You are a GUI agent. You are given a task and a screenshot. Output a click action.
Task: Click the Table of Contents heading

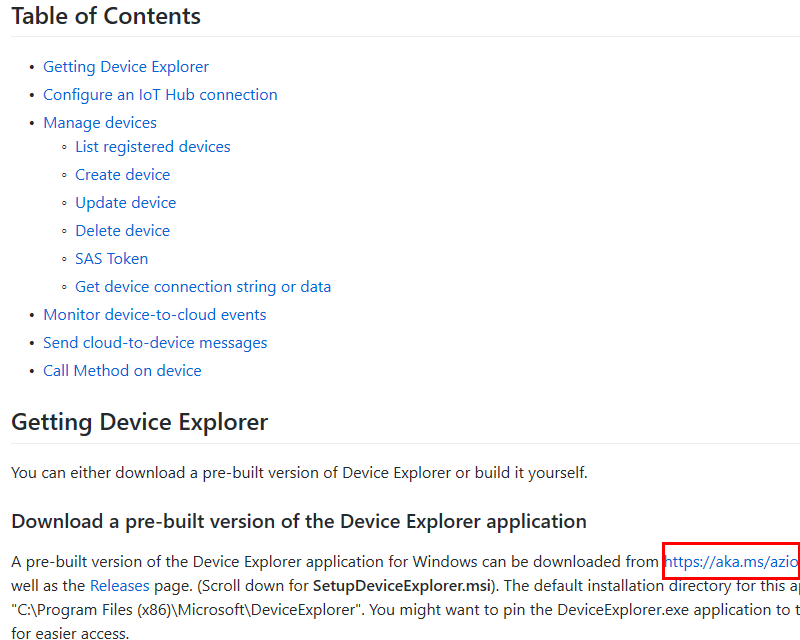pos(106,16)
